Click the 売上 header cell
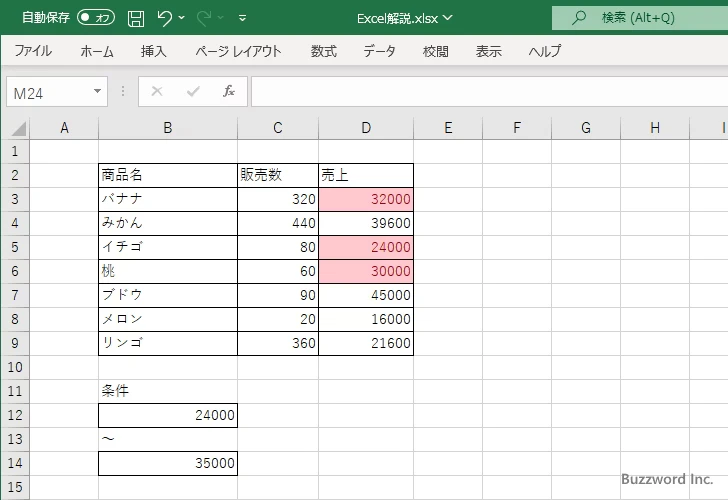This screenshot has height=500, width=728. coord(366,175)
